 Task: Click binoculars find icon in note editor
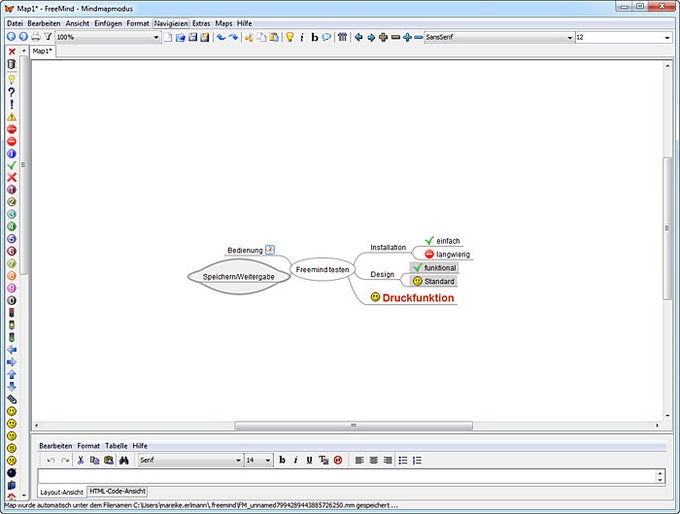coord(124,460)
